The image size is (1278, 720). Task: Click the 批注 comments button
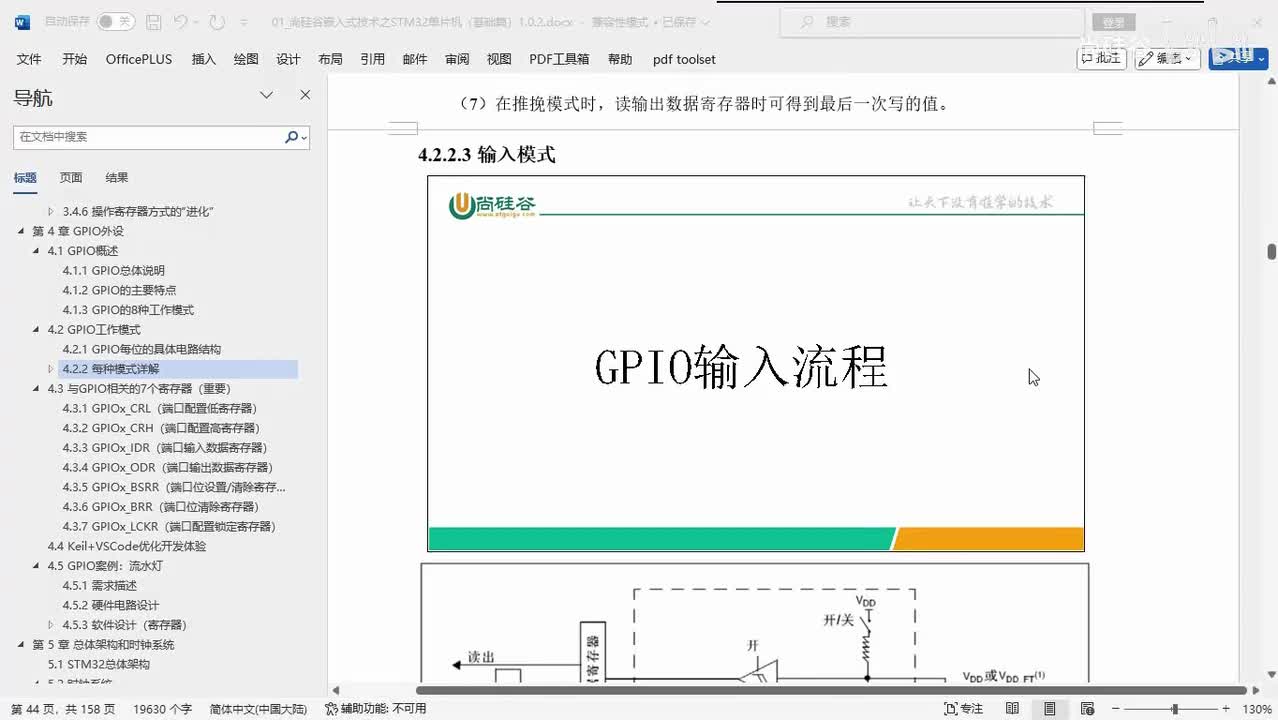1101,59
